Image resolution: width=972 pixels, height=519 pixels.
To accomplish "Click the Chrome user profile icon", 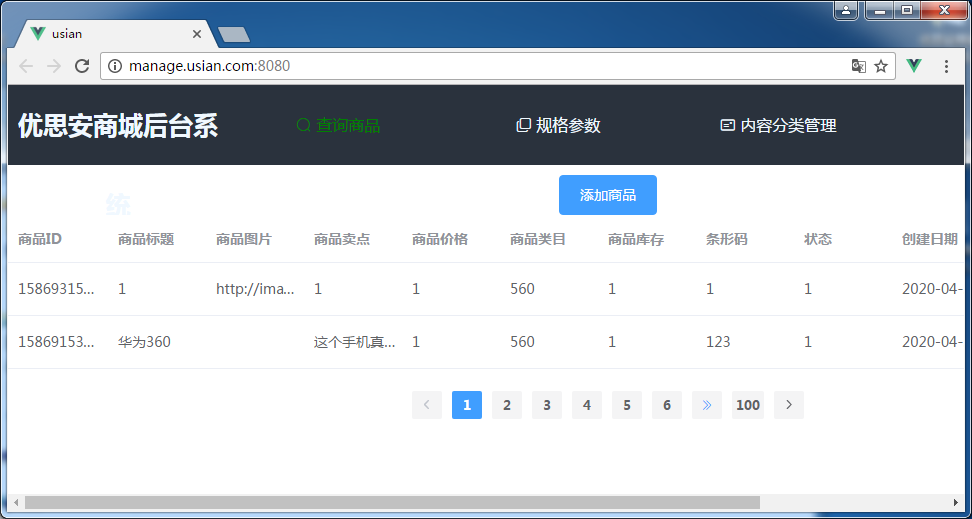I will point(846,10).
